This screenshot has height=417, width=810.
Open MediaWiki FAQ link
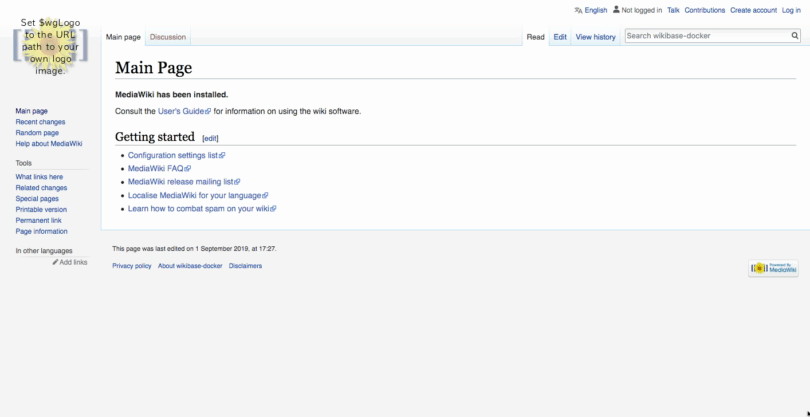159,168
